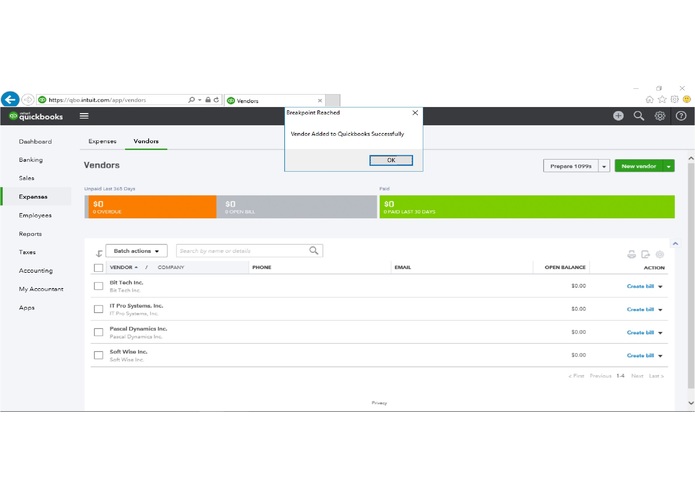Open Accounting in the left sidebar

click(x=35, y=271)
